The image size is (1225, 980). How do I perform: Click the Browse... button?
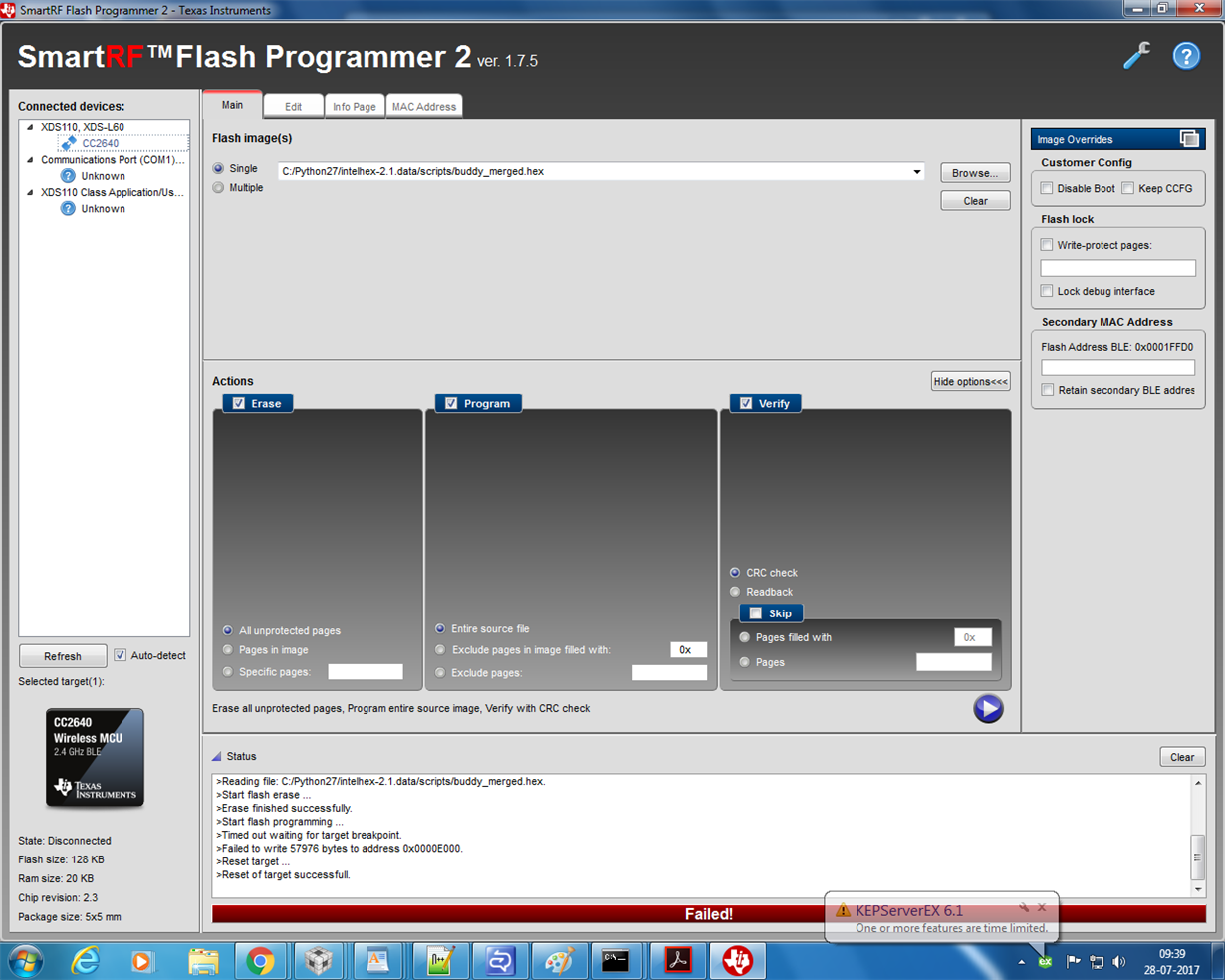tap(975, 173)
